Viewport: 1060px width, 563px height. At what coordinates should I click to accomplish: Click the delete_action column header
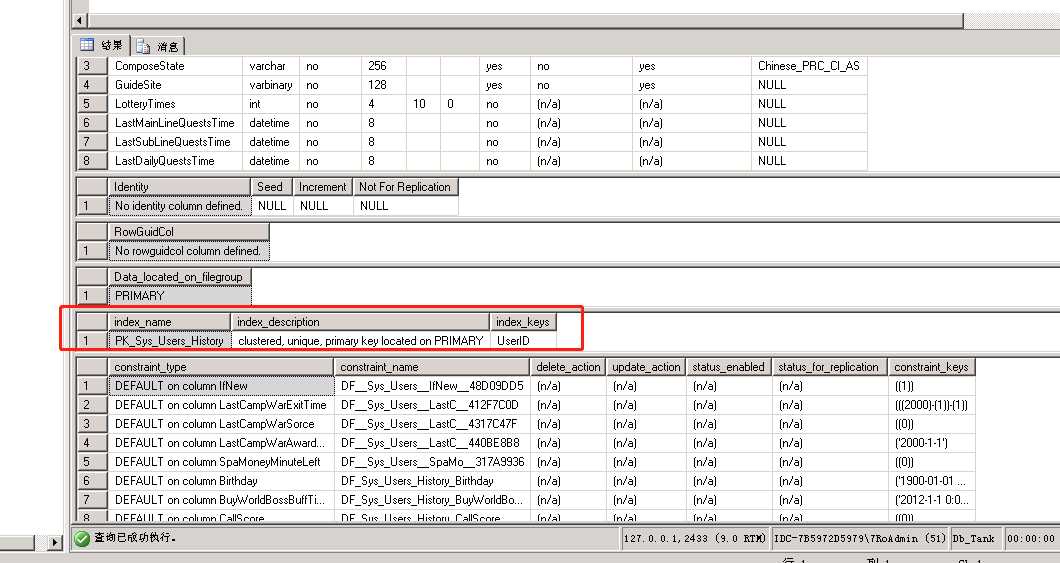tap(568, 366)
